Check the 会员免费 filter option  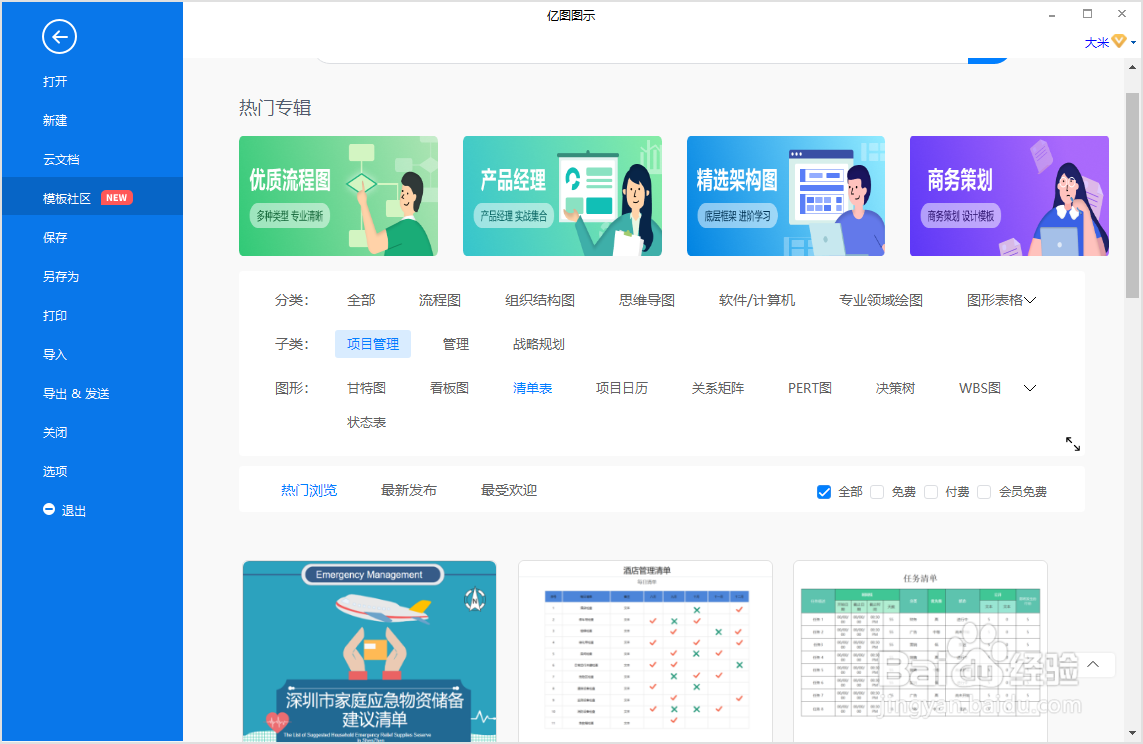pos(984,491)
